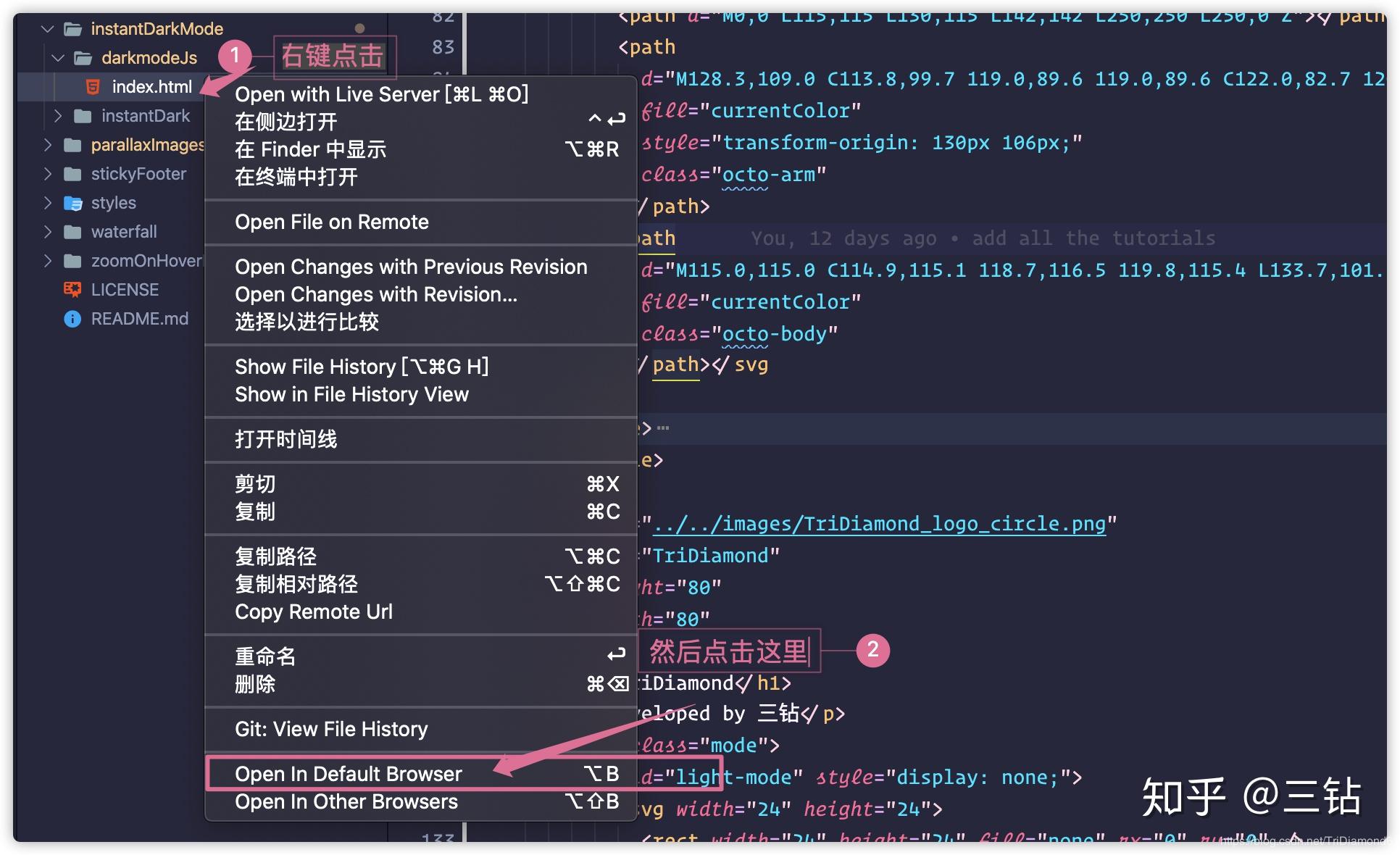Screen dimensions: 1400x855
Task: Open the TriDiamond_logo_circle.png file link
Action: point(880,524)
